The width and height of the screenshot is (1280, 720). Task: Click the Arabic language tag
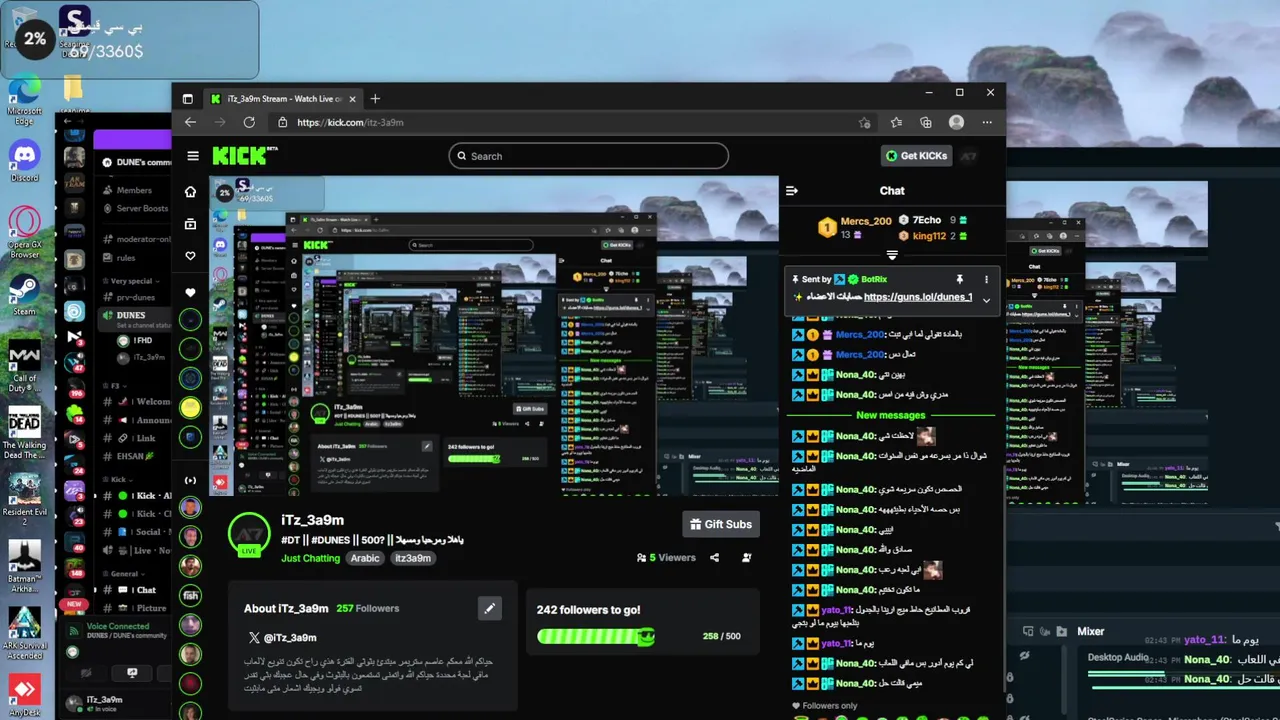[365, 558]
